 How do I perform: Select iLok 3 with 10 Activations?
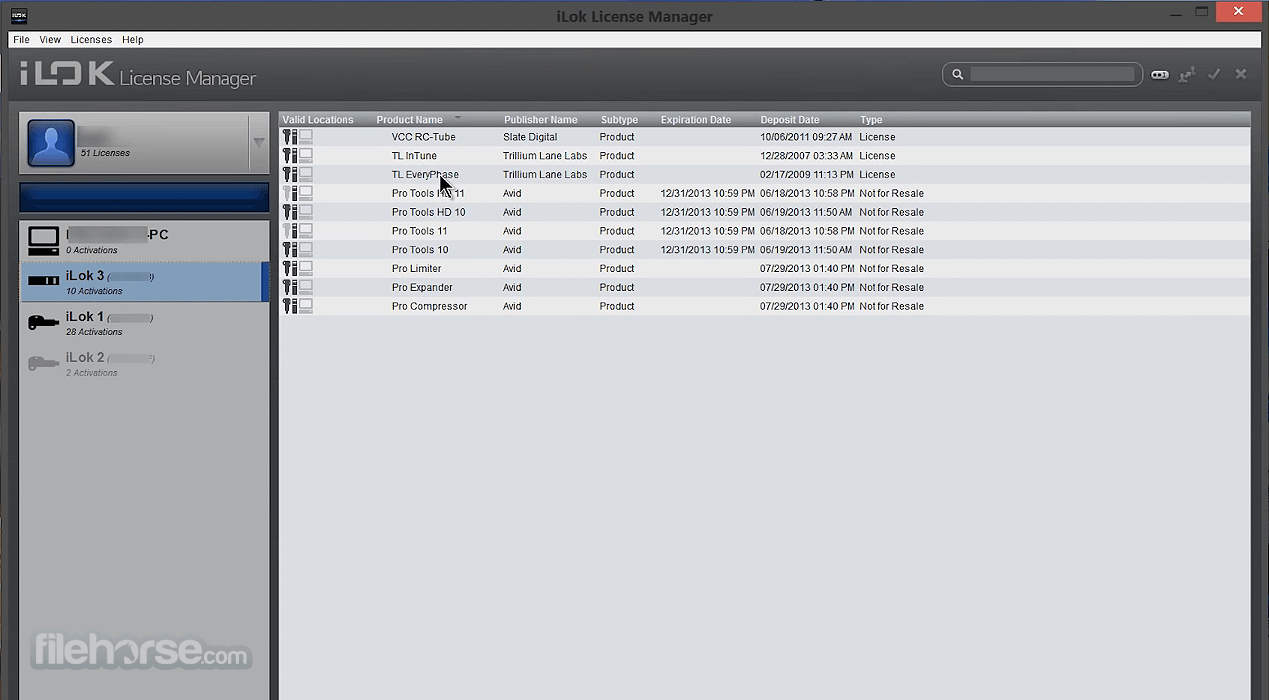(x=144, y=282)
